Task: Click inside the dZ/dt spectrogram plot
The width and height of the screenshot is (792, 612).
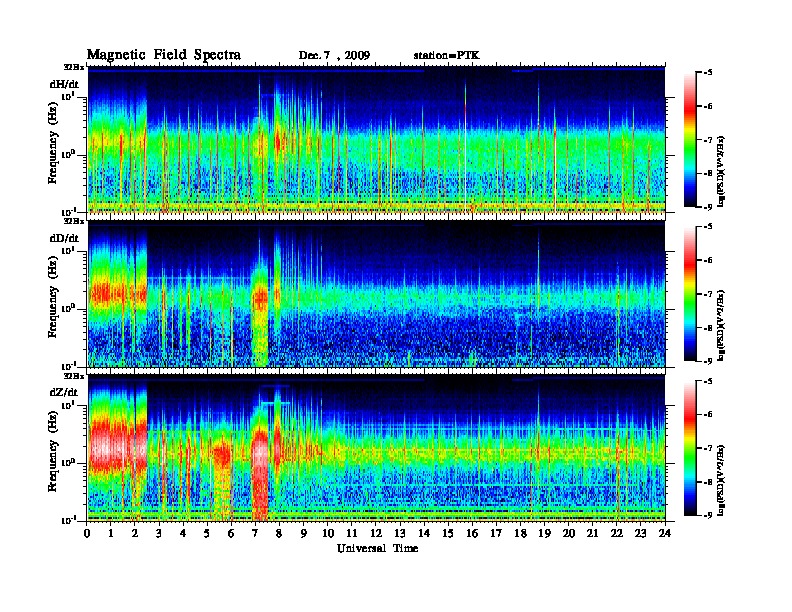Action: (376, 448)
